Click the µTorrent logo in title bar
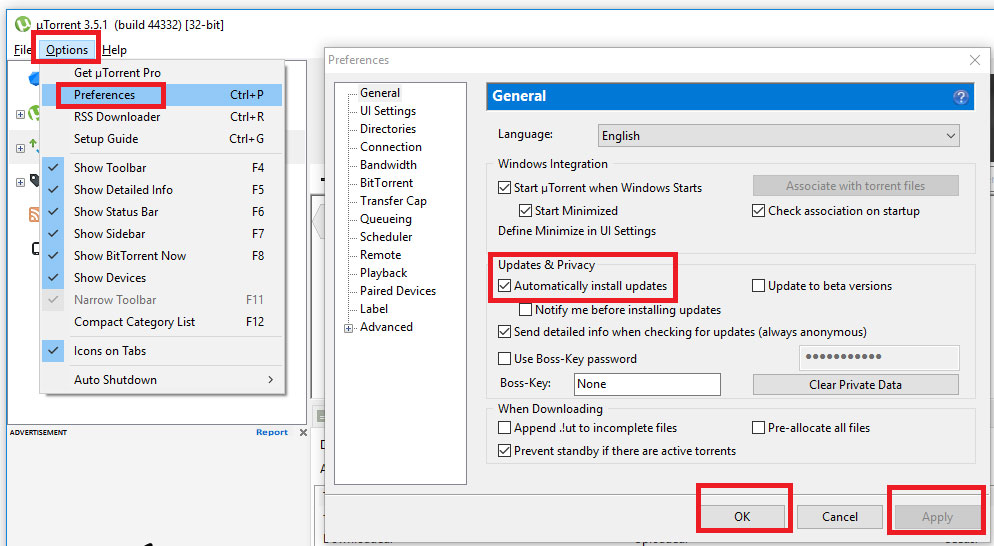 point(23,24)
